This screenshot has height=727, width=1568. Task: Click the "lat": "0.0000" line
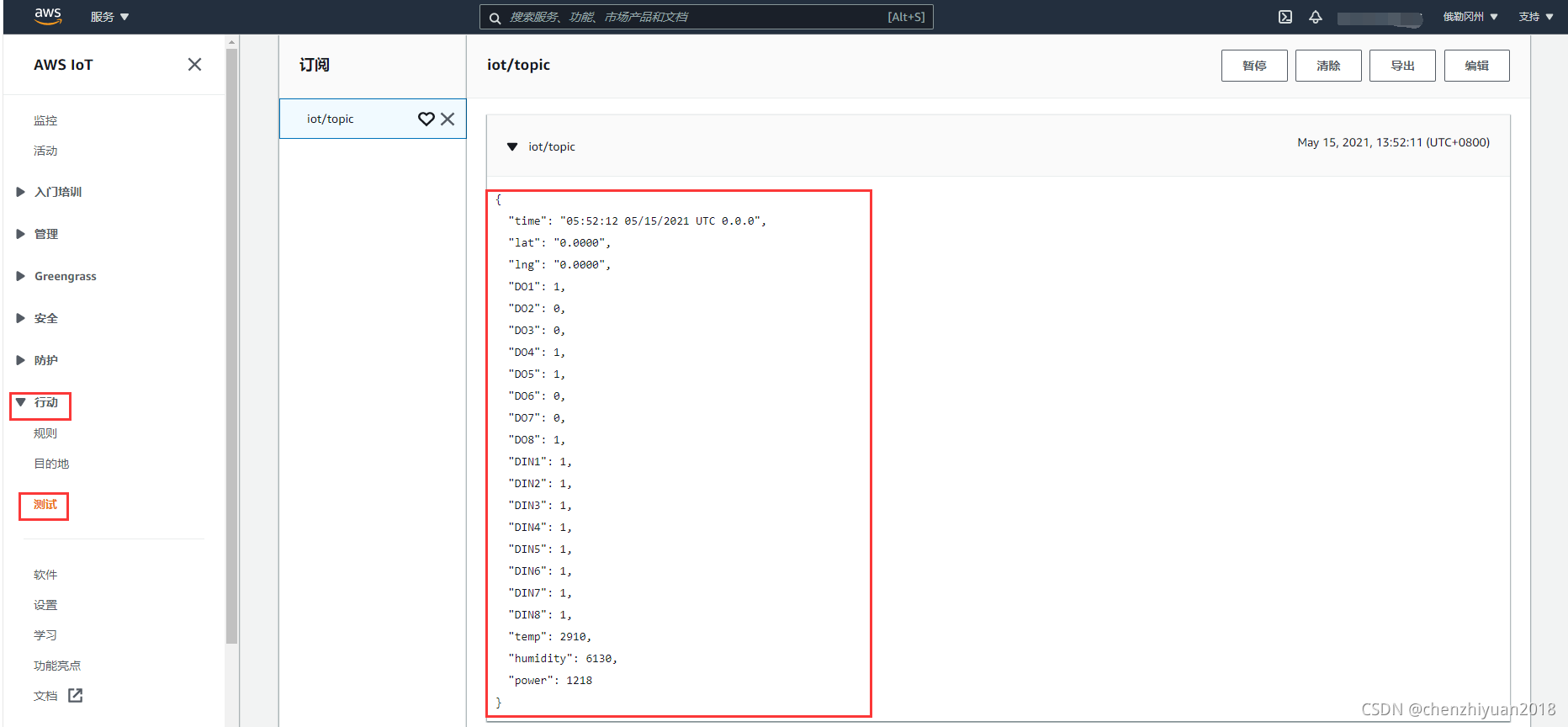[559, 242]
